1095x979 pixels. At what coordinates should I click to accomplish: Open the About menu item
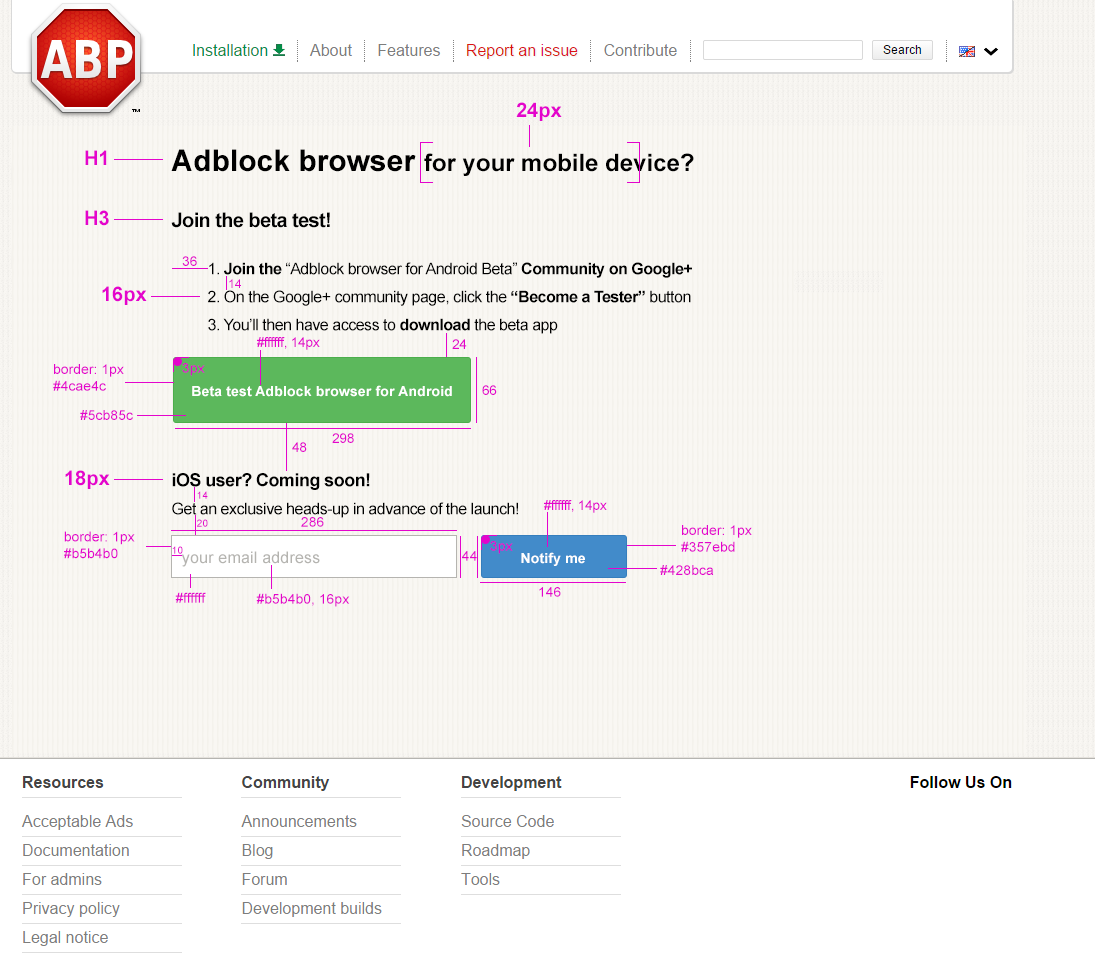[x=331, y=50]
